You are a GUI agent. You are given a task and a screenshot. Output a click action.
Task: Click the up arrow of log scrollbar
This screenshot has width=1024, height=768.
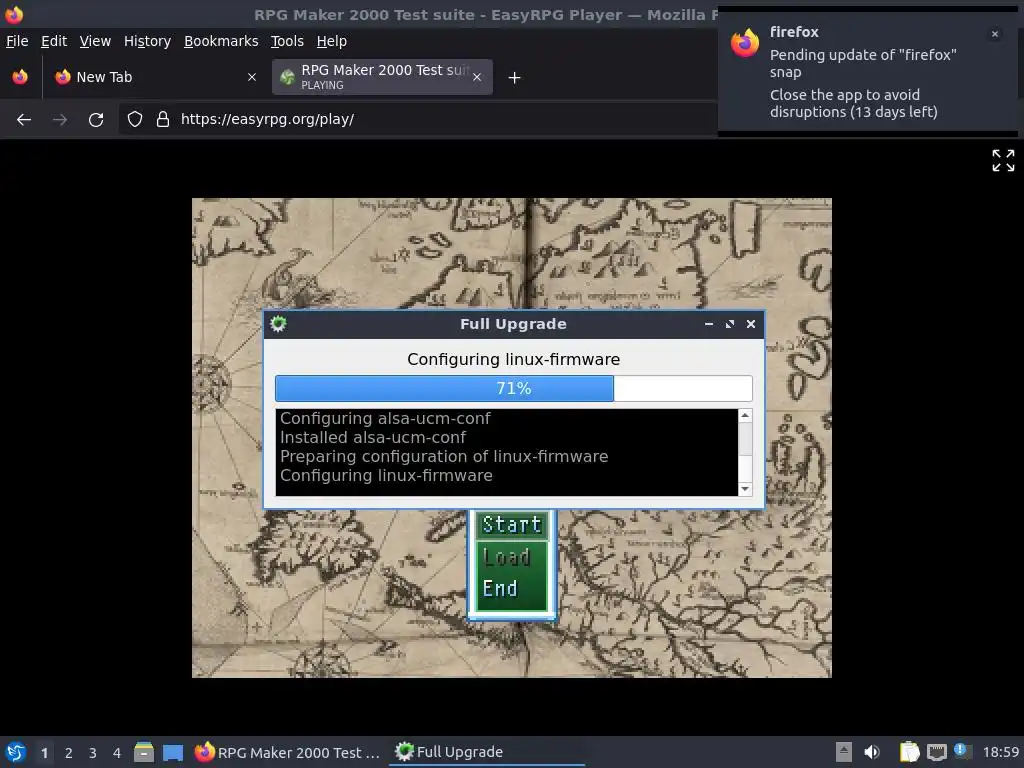click(745, 415)
